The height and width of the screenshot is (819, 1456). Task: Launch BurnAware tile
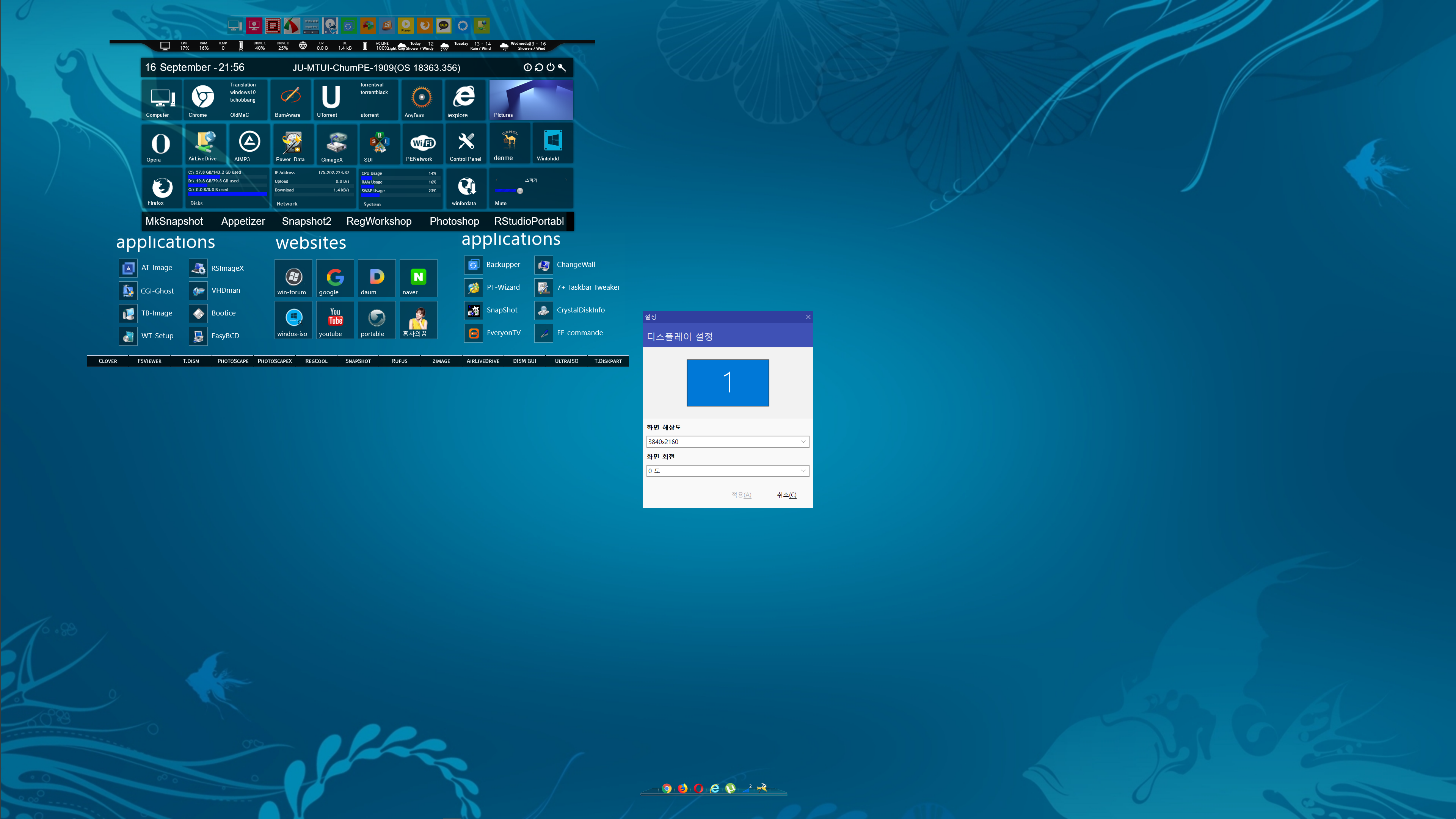[290, 99]
